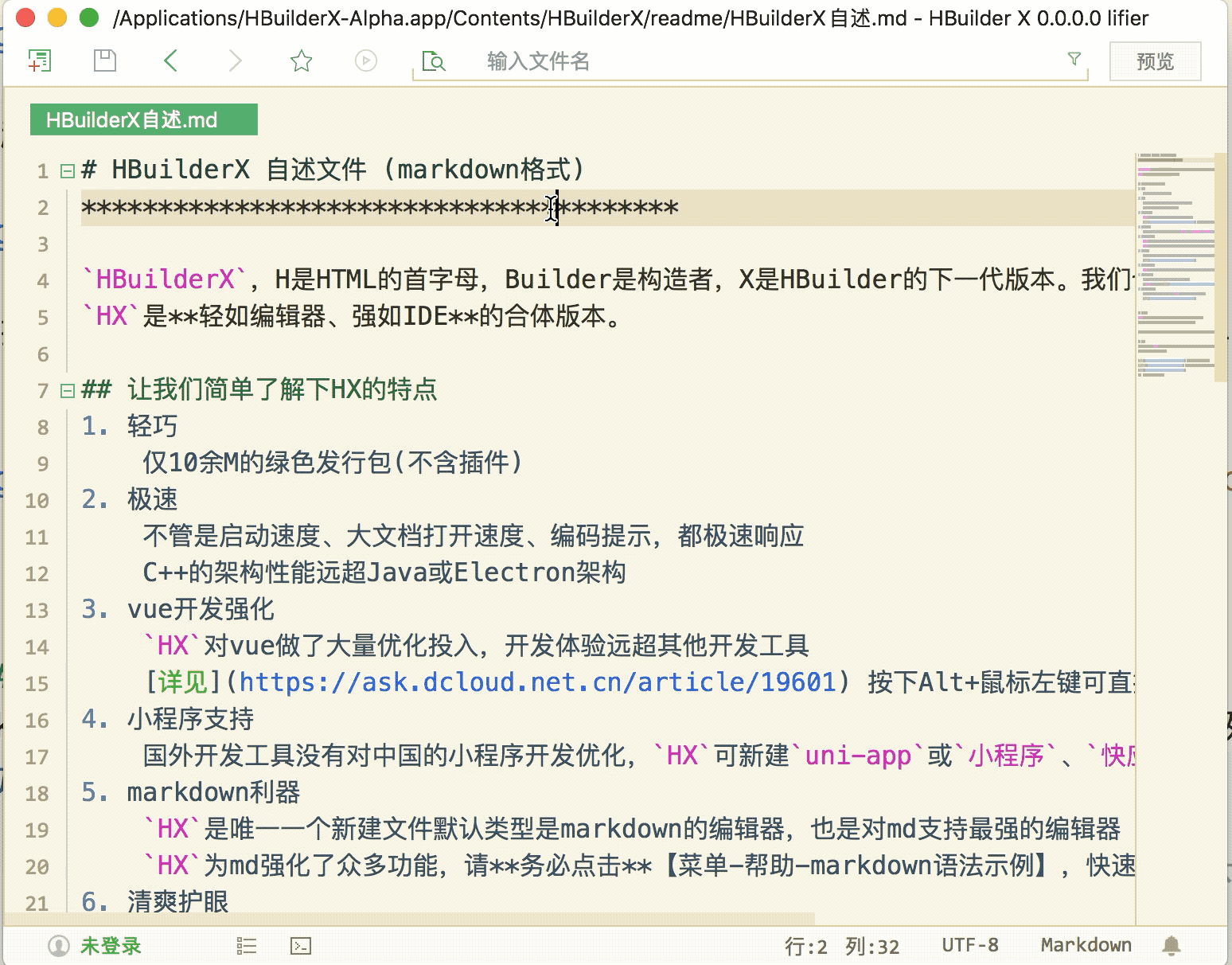Click '极速' on line 10
Viewport: 1232px width, 965px height.
[x=152, y=499]
